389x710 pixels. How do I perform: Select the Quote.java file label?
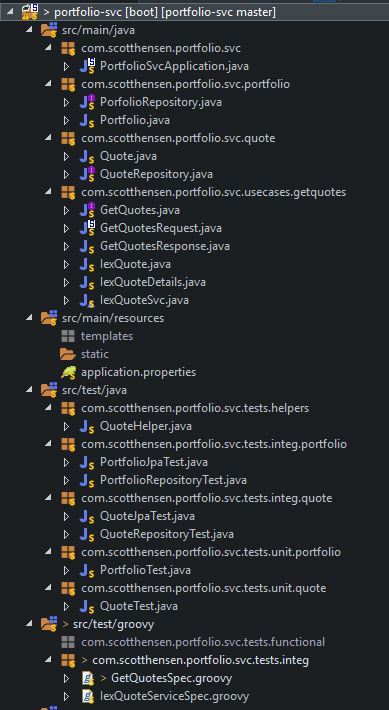tap(129, 156)
